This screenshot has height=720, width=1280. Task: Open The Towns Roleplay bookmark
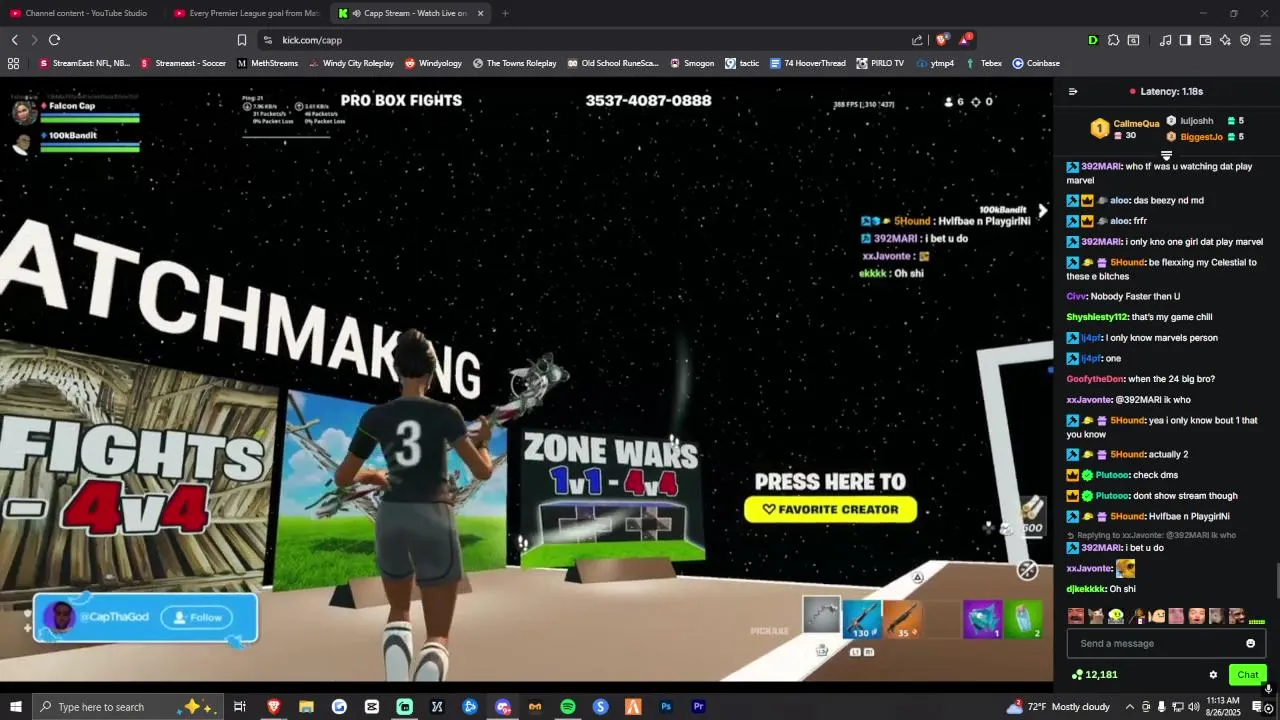tap(514, 63)
